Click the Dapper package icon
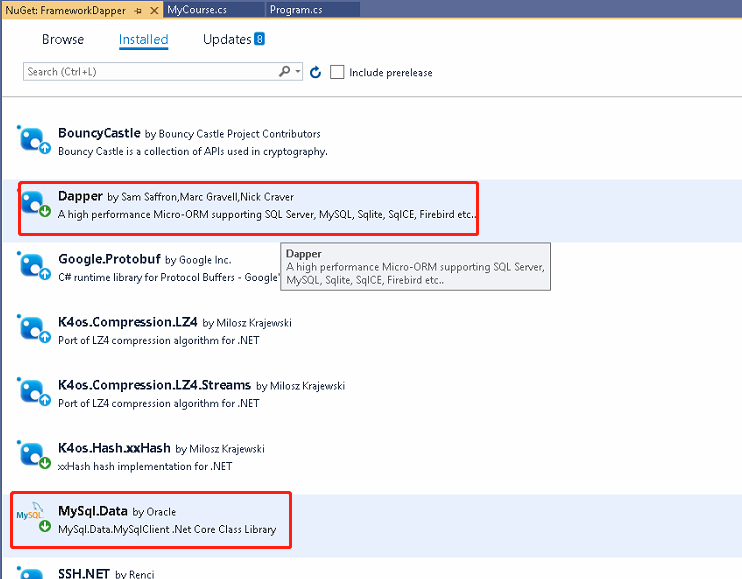742x579 pixels. pyautogui.click(x=34, y=203)
